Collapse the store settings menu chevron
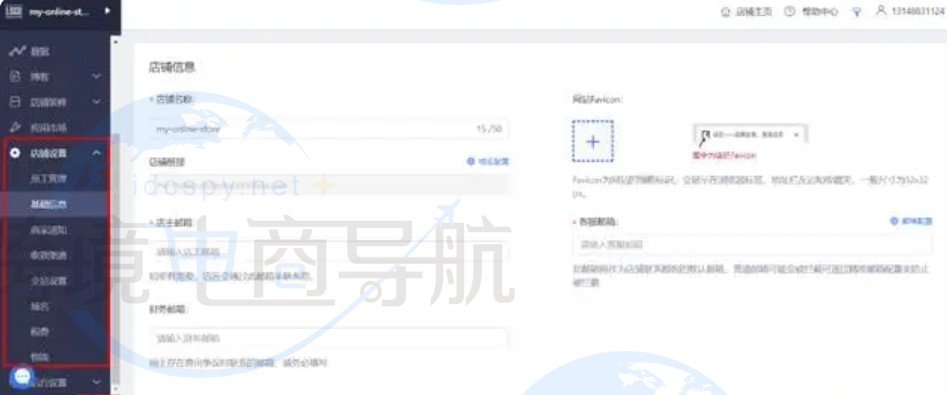 [97, 153]
